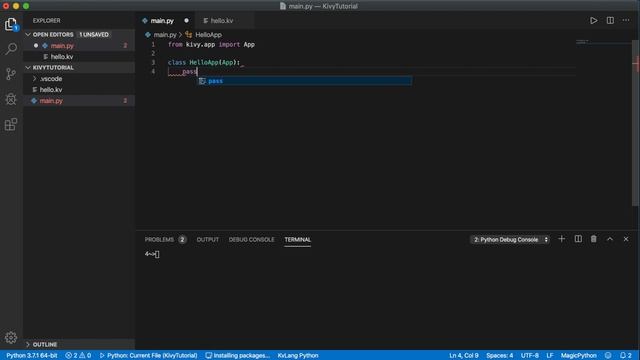
Task: Click the feedback smiley in status bar
Action: click(608, 356)
